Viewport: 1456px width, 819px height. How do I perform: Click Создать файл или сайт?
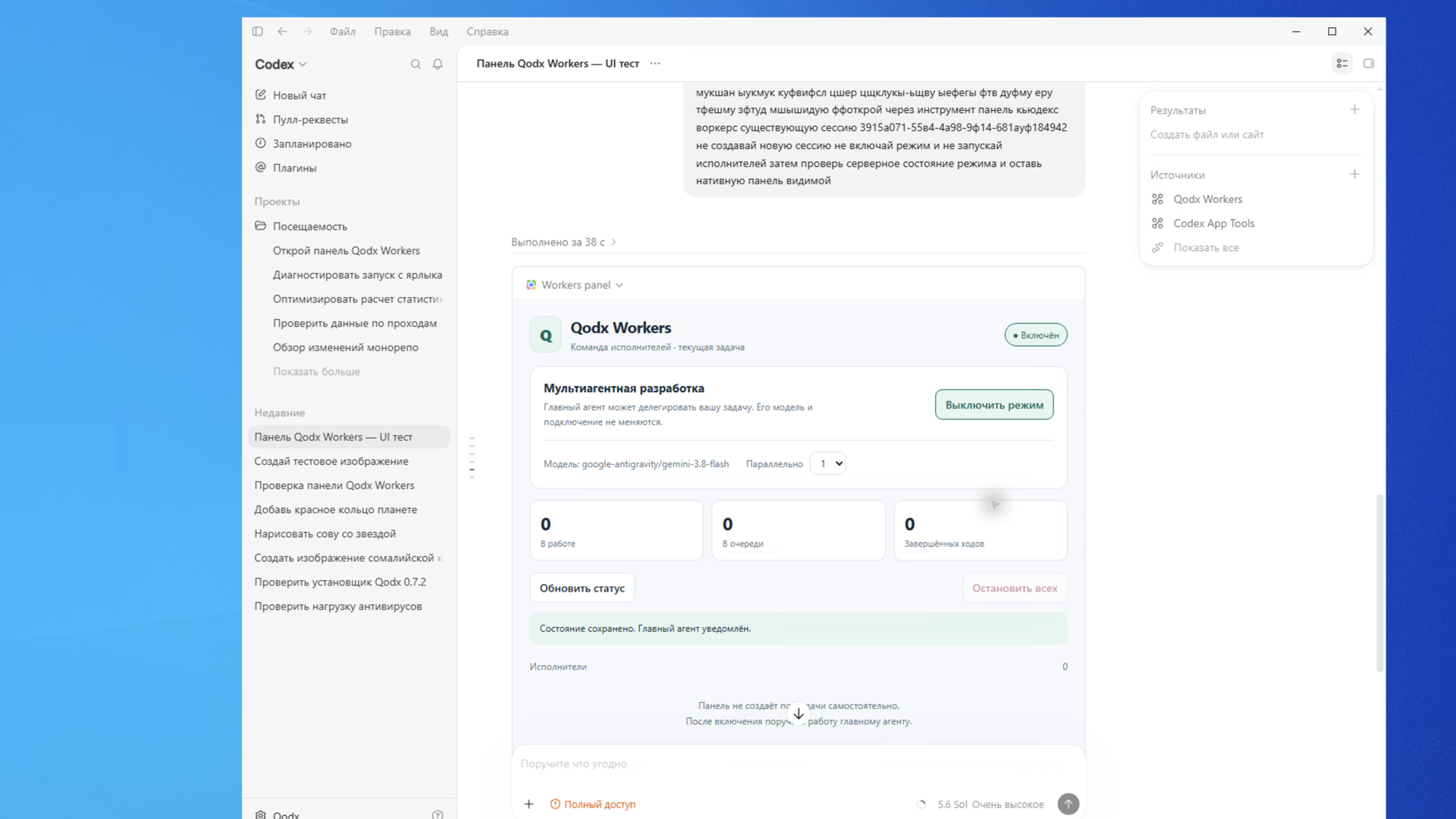[1207, 135]
